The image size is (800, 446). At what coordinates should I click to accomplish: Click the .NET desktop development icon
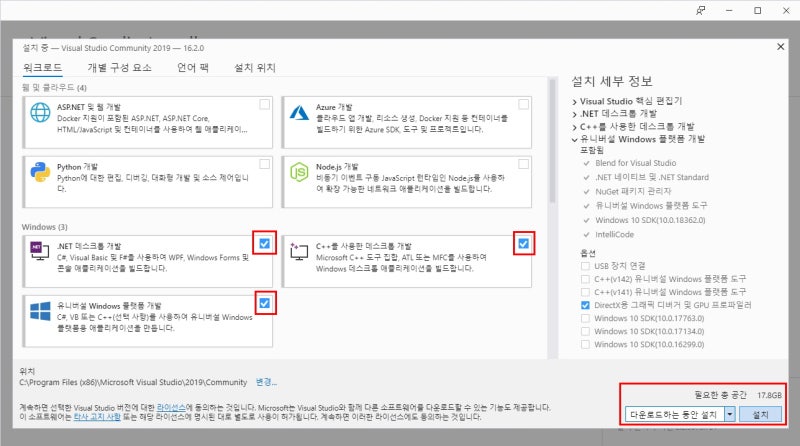pyautogui.click(x=40, y=251)
